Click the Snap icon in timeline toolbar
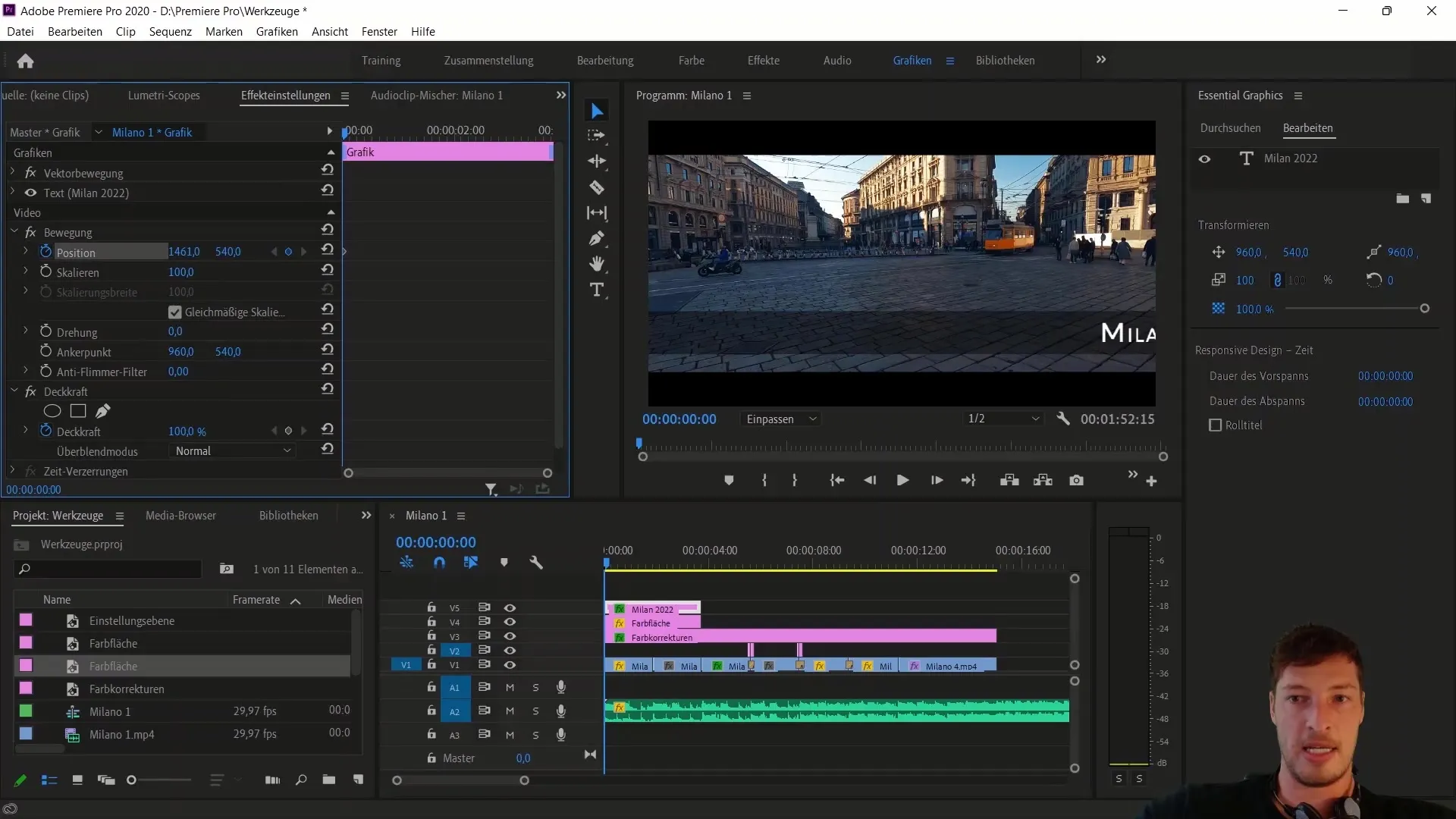 440,562
